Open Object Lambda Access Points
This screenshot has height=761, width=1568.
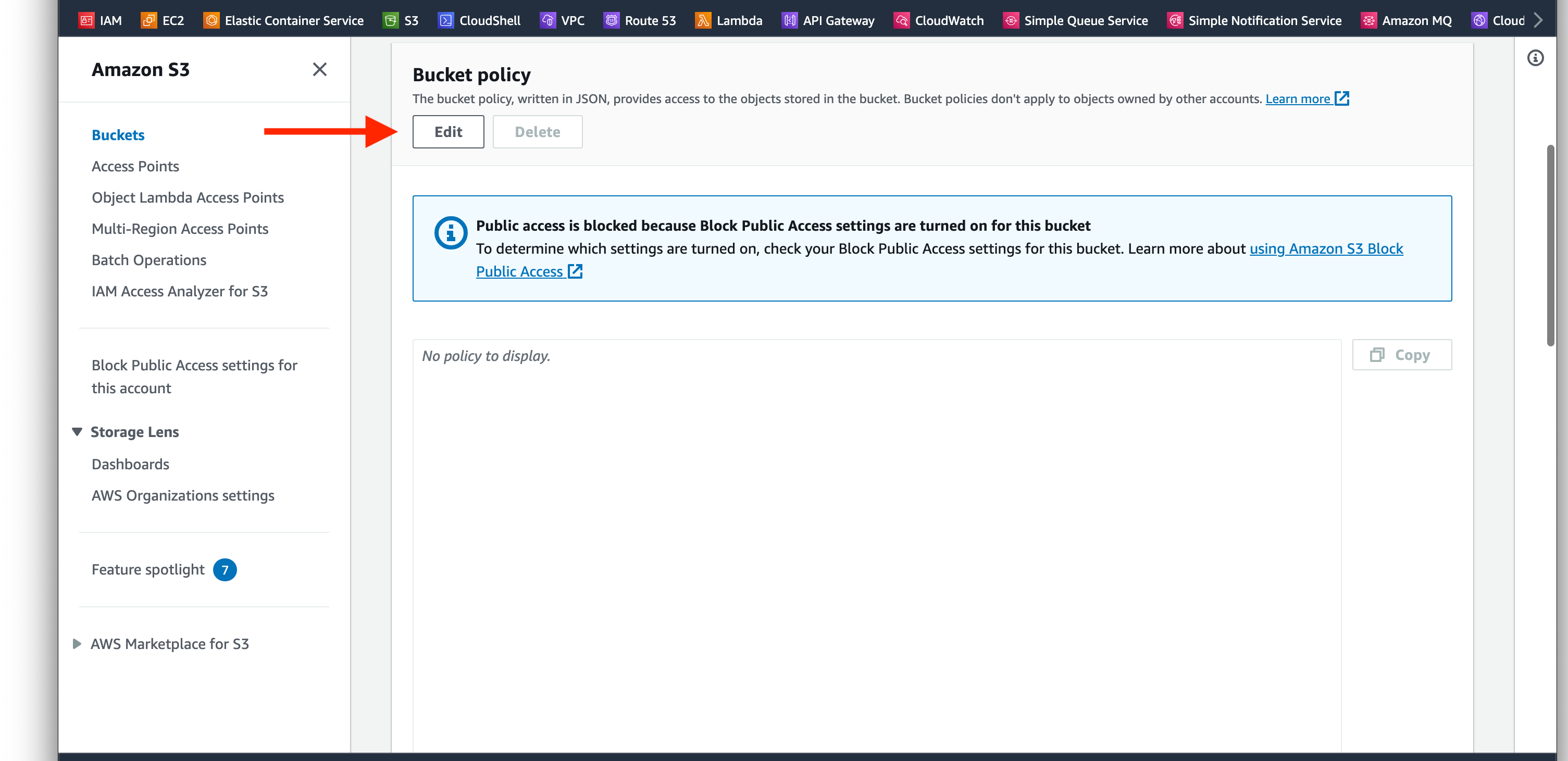tap(188, 197)
